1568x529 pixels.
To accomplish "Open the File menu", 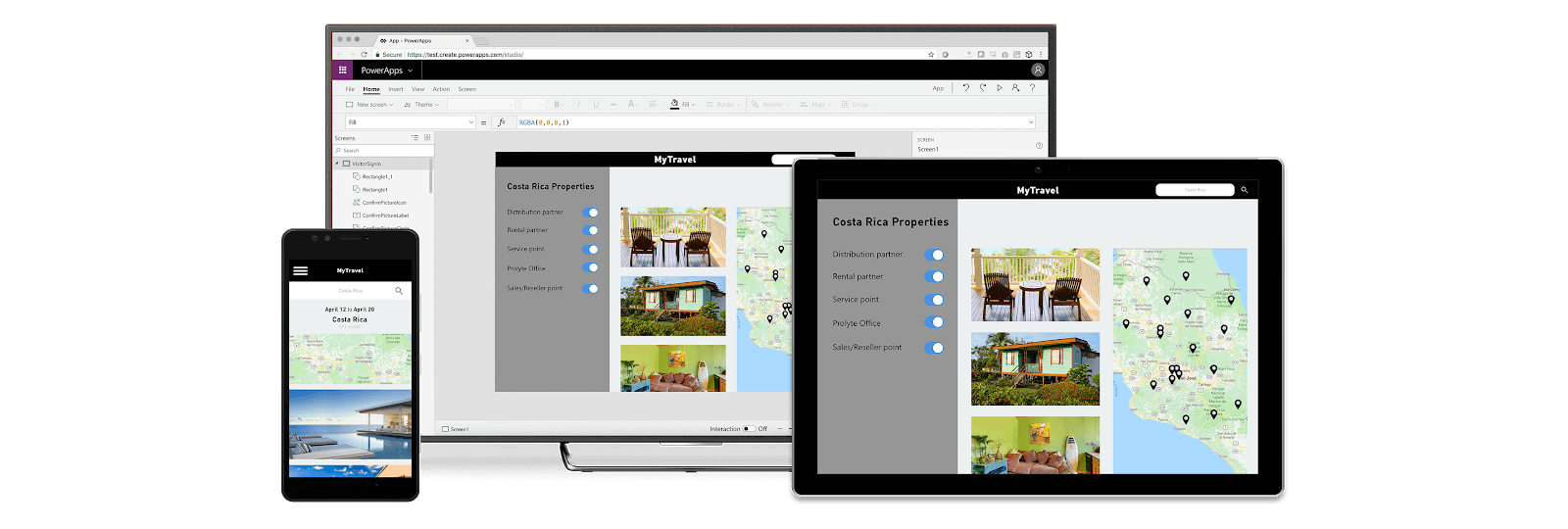I will tap(350, 89).
